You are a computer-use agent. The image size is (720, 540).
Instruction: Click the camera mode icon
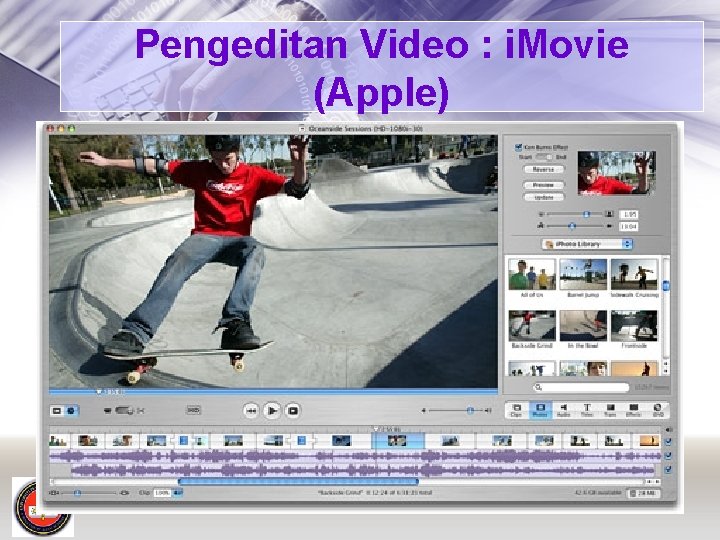click(107, 411)
